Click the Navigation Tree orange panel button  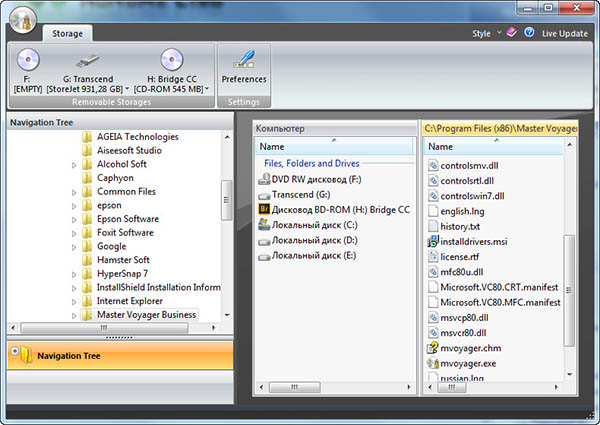click(x=119, y=355)
